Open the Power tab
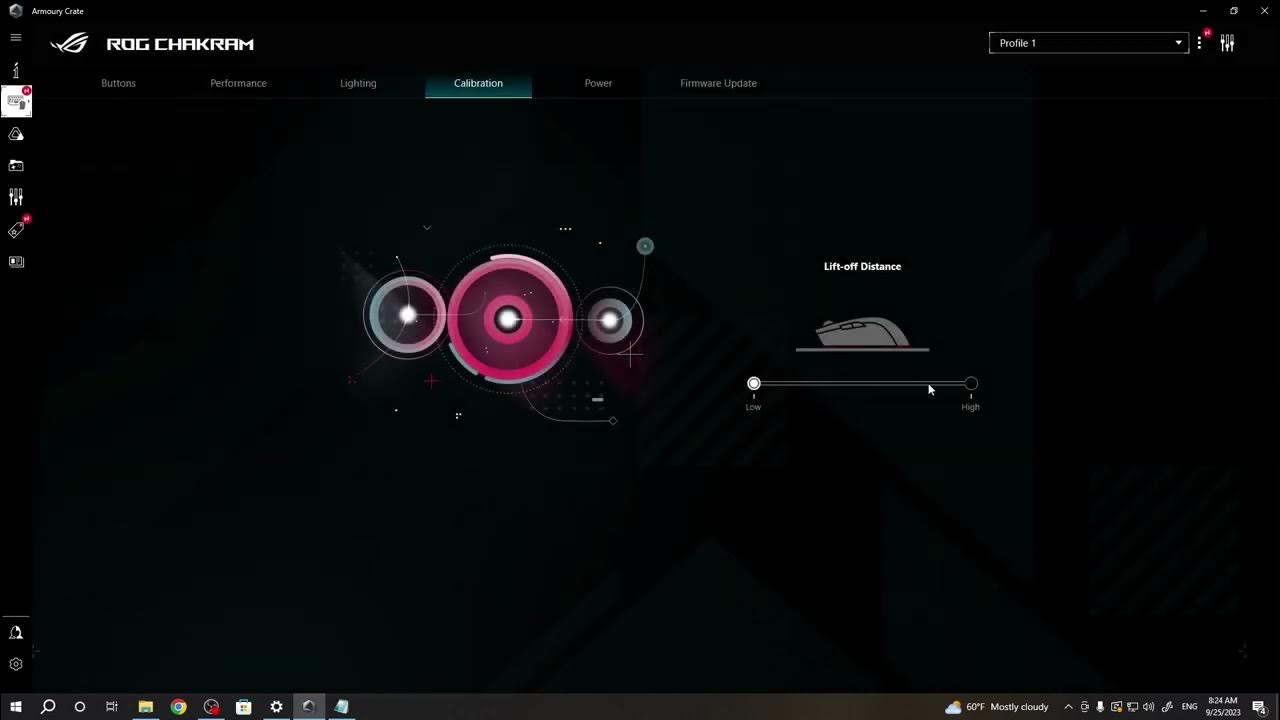The image size is (1280, 720). 598,83
